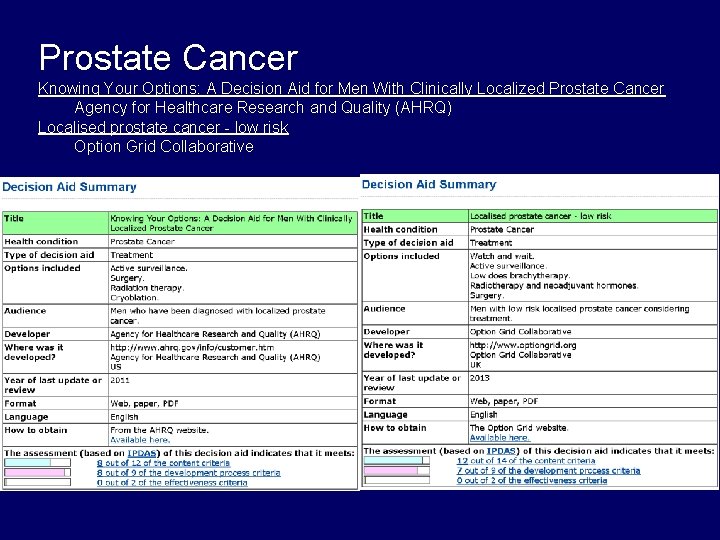The height and width of the screenshot is (540, 720).
Task: Click left Web, paper, PDF format value
Action: [144, 404]
